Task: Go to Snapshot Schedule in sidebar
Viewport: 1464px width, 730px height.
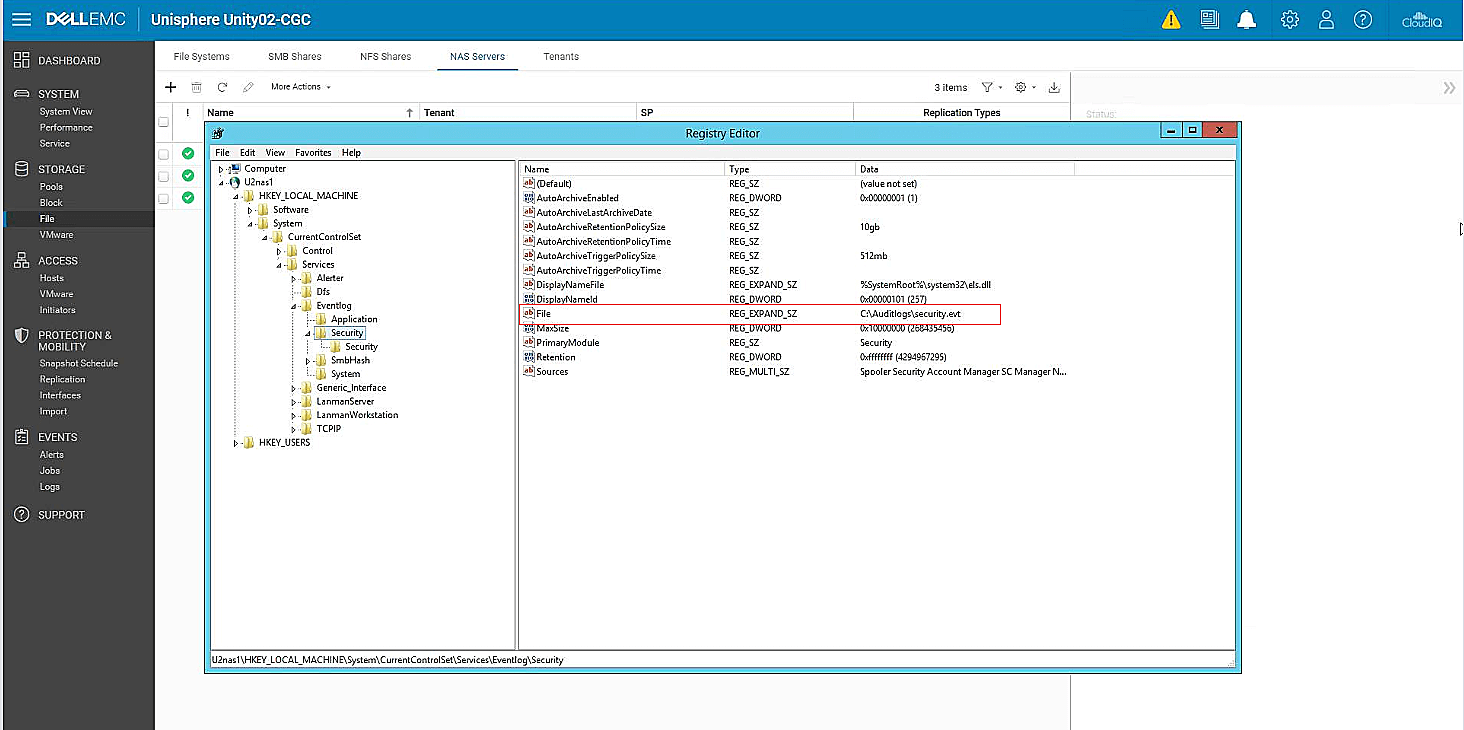Action: click(78, 364)
